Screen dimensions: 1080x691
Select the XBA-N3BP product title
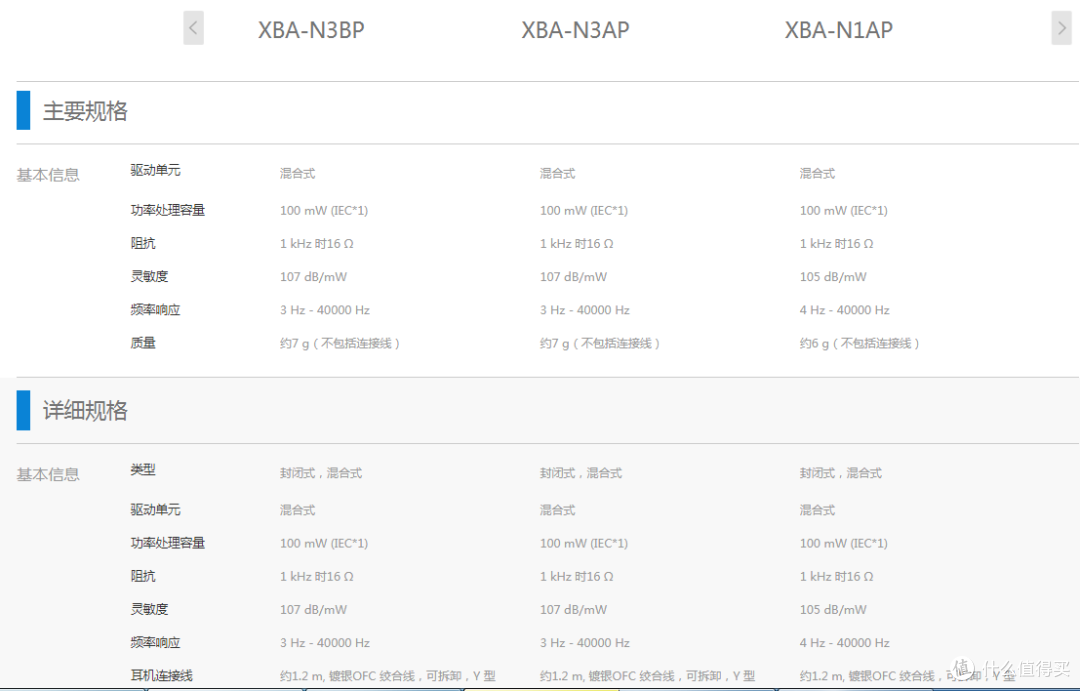pos(311,30)
